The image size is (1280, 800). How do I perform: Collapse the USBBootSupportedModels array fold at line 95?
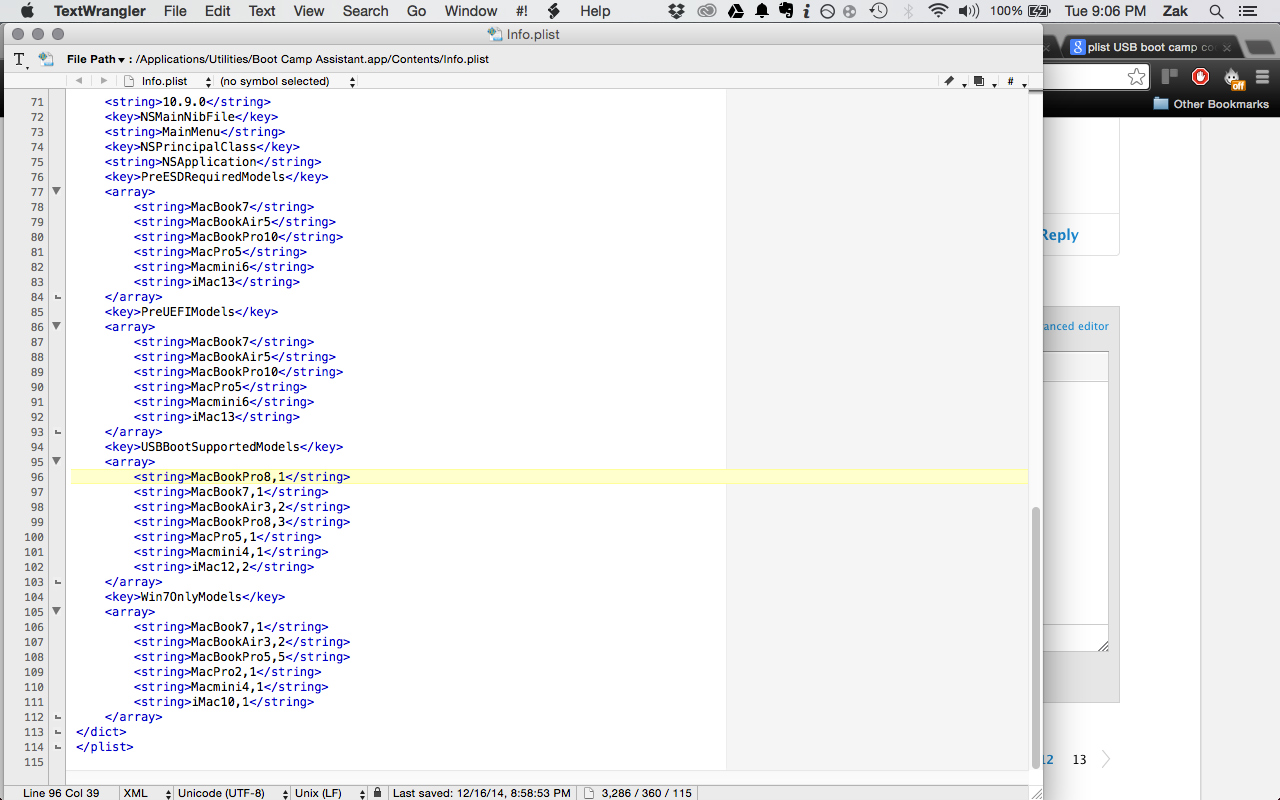coord(57,462)
